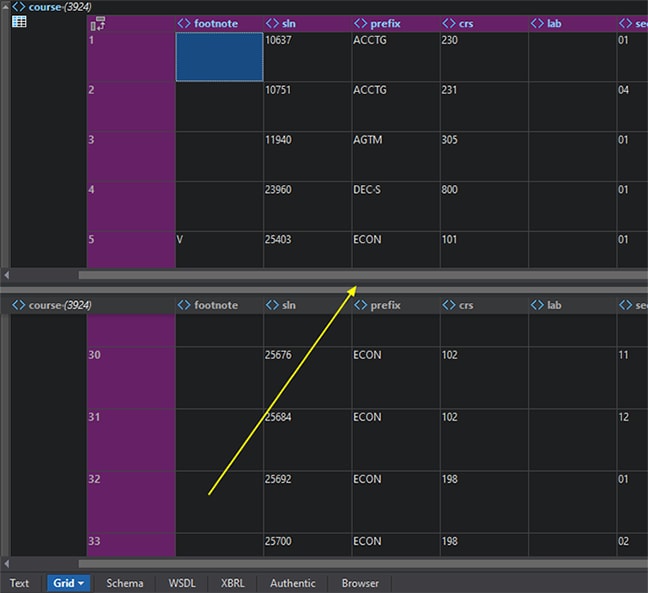Open the Browser view tab
This screenshot has height=593, width=648.
tap(360, 583)
